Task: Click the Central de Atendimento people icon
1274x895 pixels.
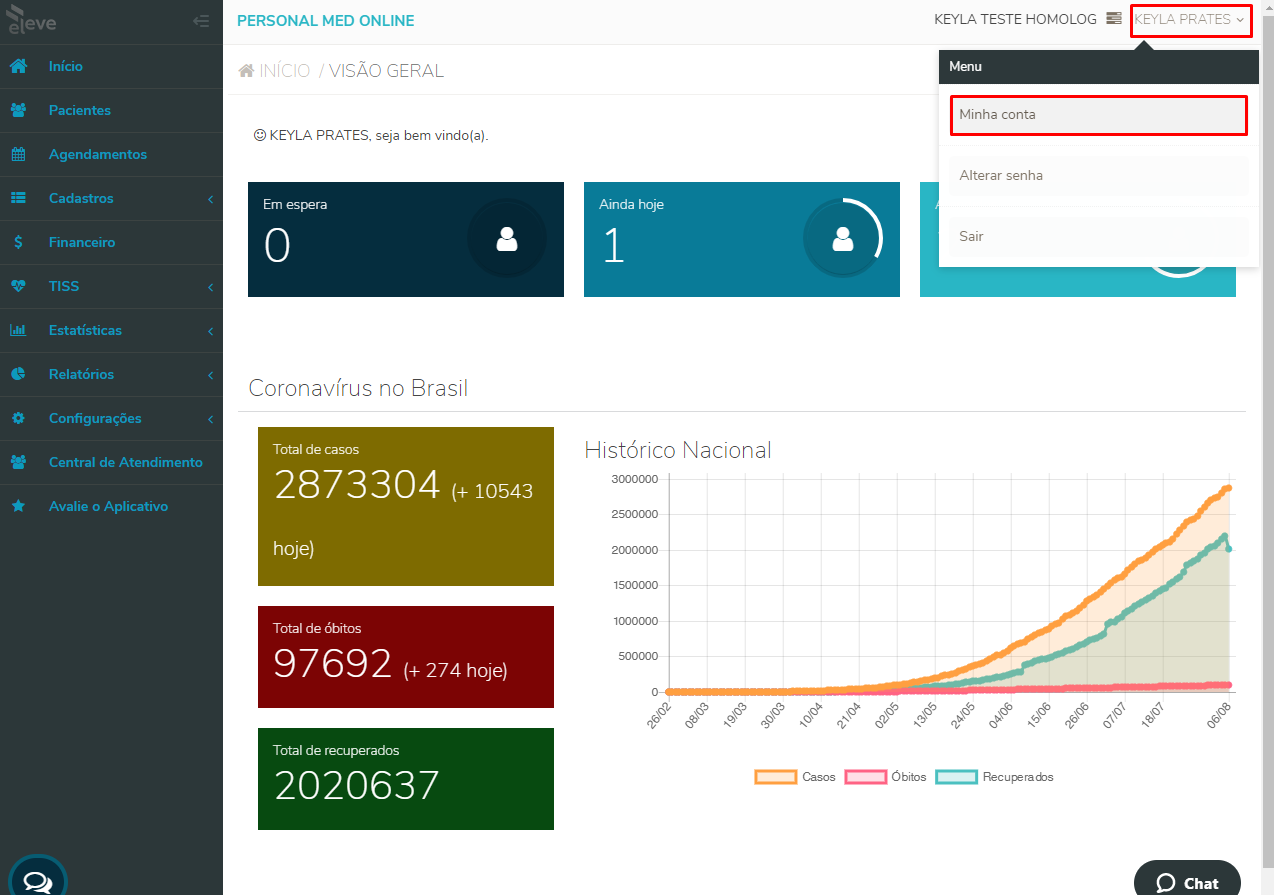Action: coord(18,462)
